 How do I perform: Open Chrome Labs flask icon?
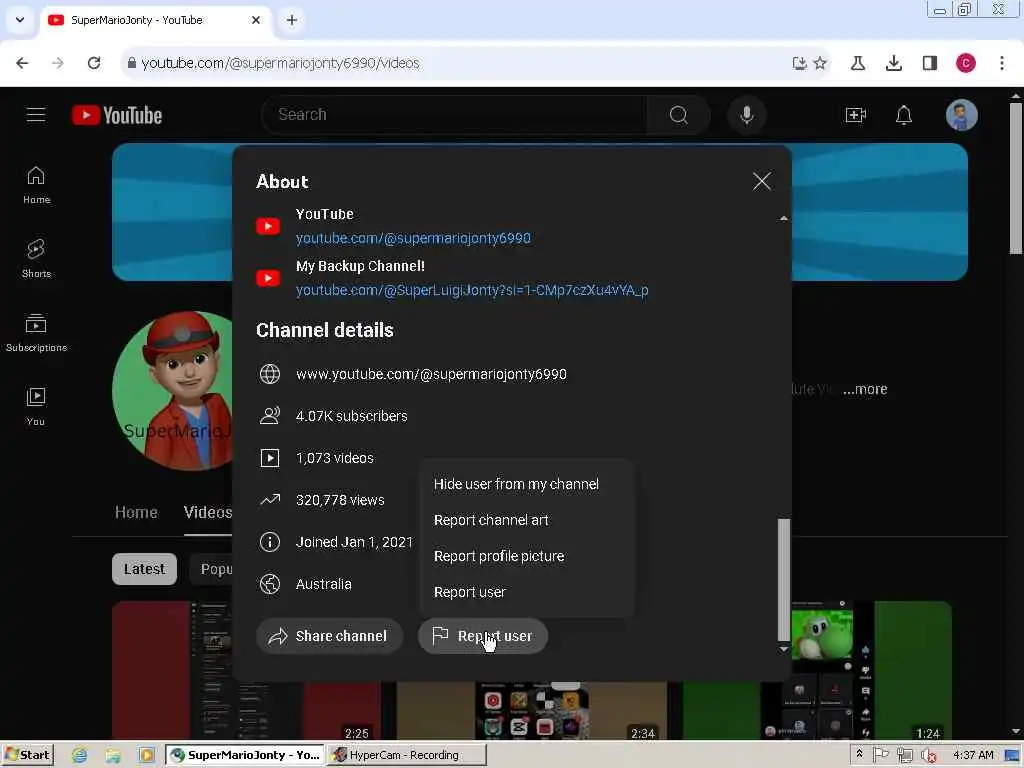coord(857,63)
